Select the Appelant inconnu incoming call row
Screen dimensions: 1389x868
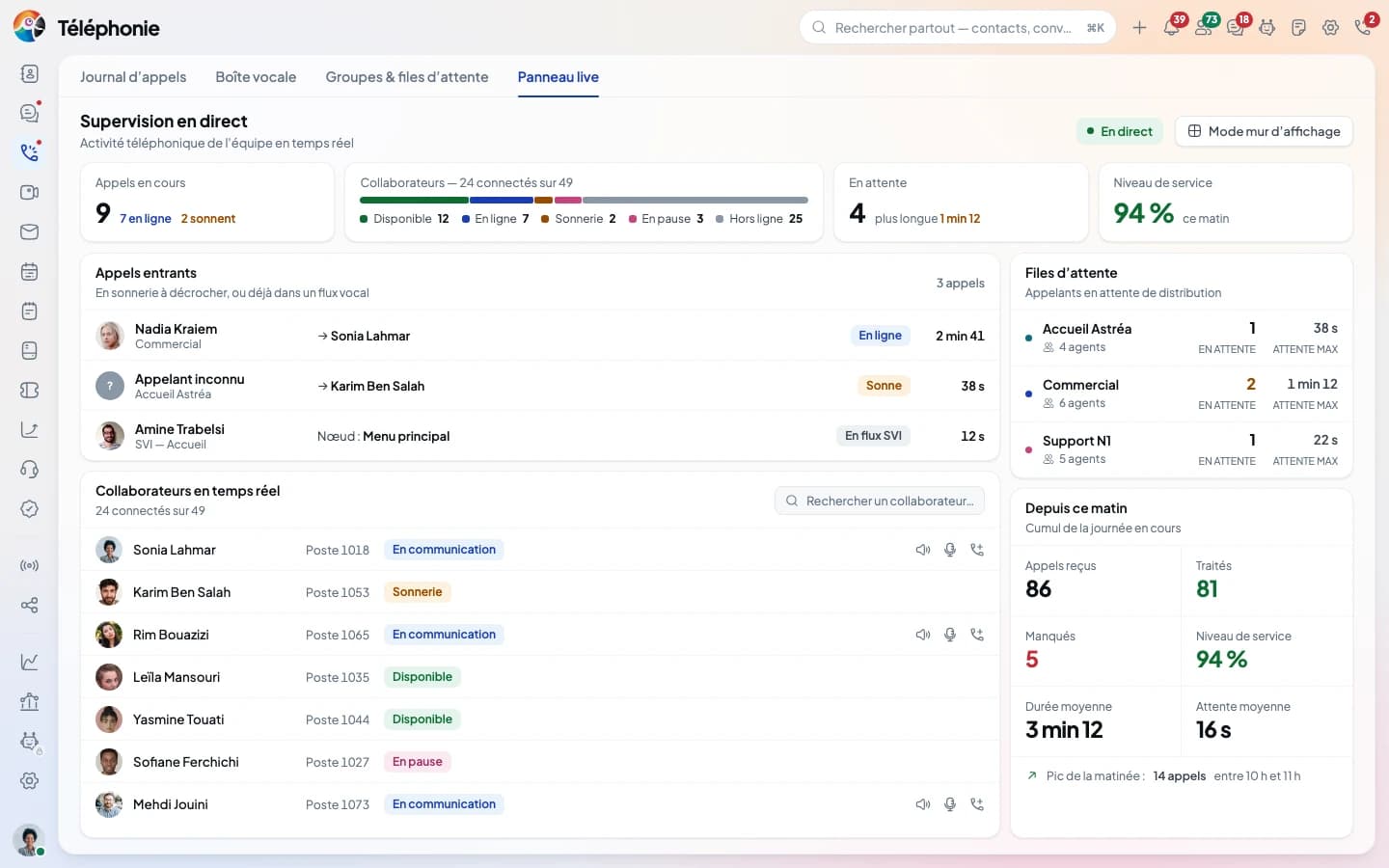540,386
